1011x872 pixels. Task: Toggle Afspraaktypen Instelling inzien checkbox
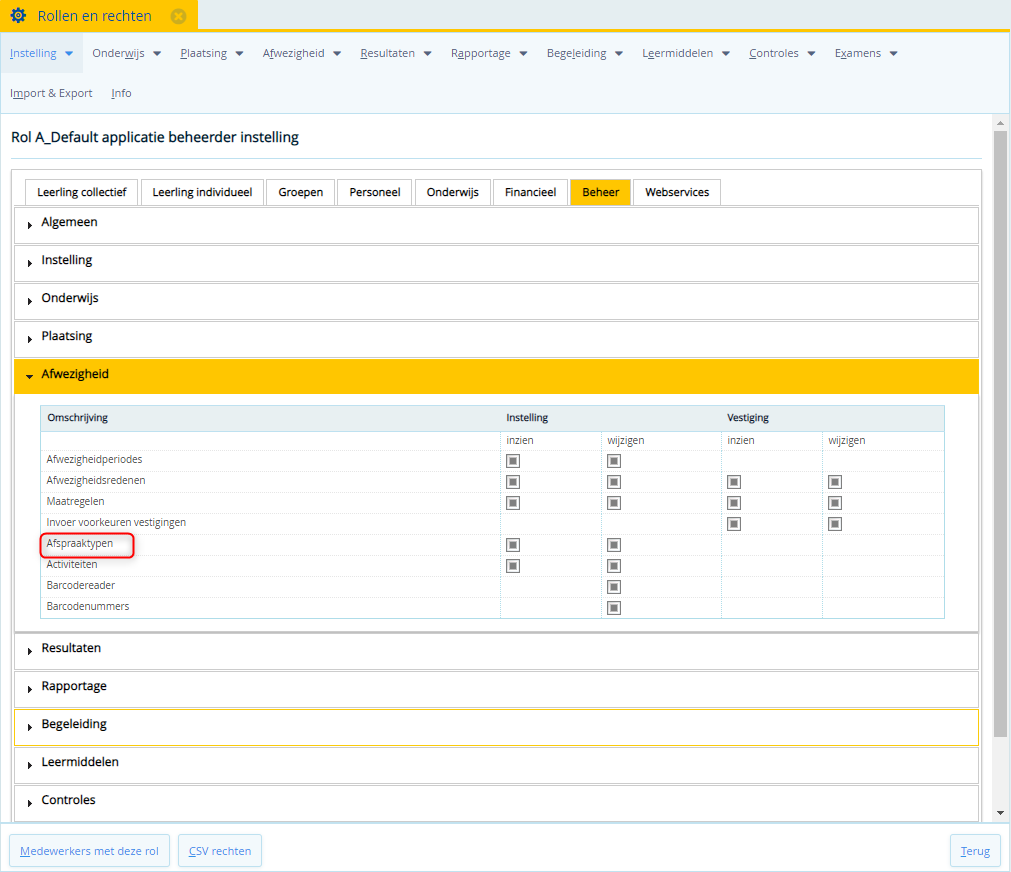pos(513,545)
